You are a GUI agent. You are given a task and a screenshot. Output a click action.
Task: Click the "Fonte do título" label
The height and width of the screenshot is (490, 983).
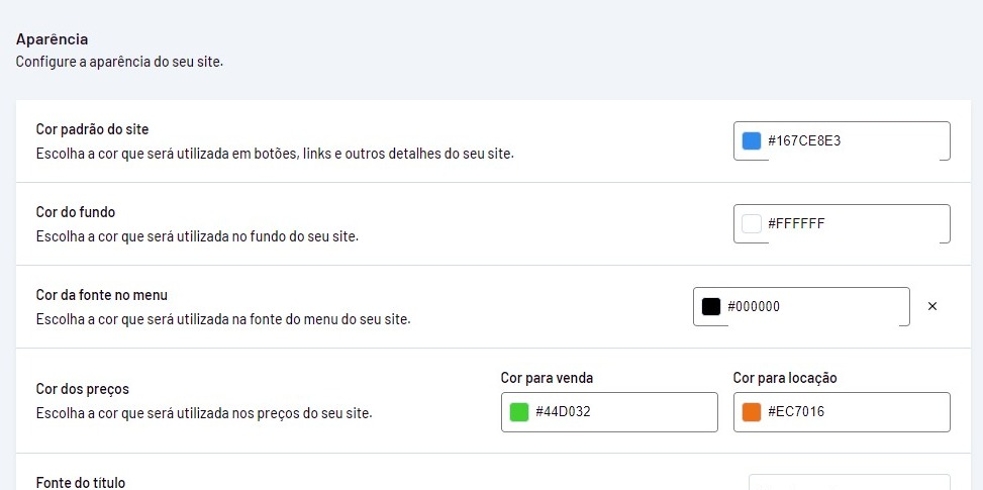pyautogui.click(x=81, y=482)
